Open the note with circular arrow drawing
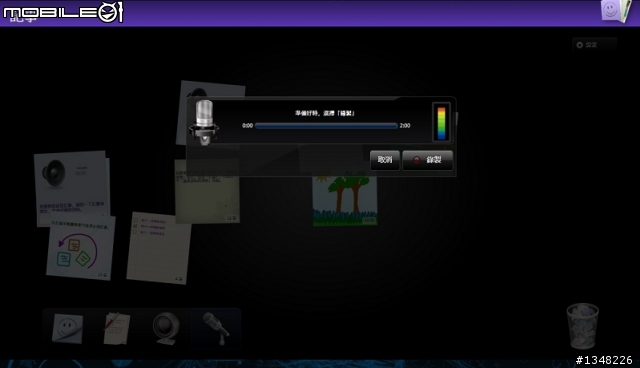Screen dimensions: 640x368 click(x=81, y=249)
